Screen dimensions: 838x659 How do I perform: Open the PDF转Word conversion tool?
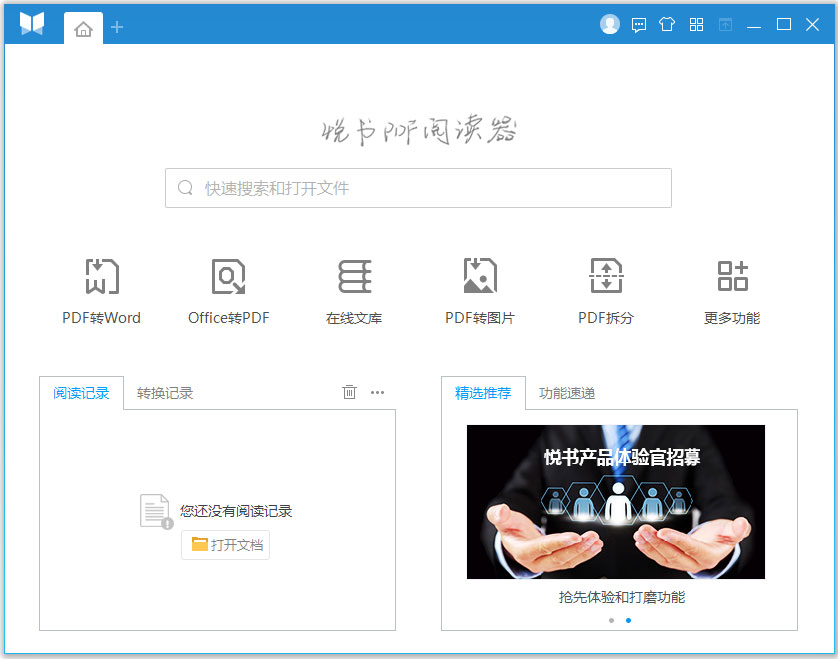tap(100, 290)
